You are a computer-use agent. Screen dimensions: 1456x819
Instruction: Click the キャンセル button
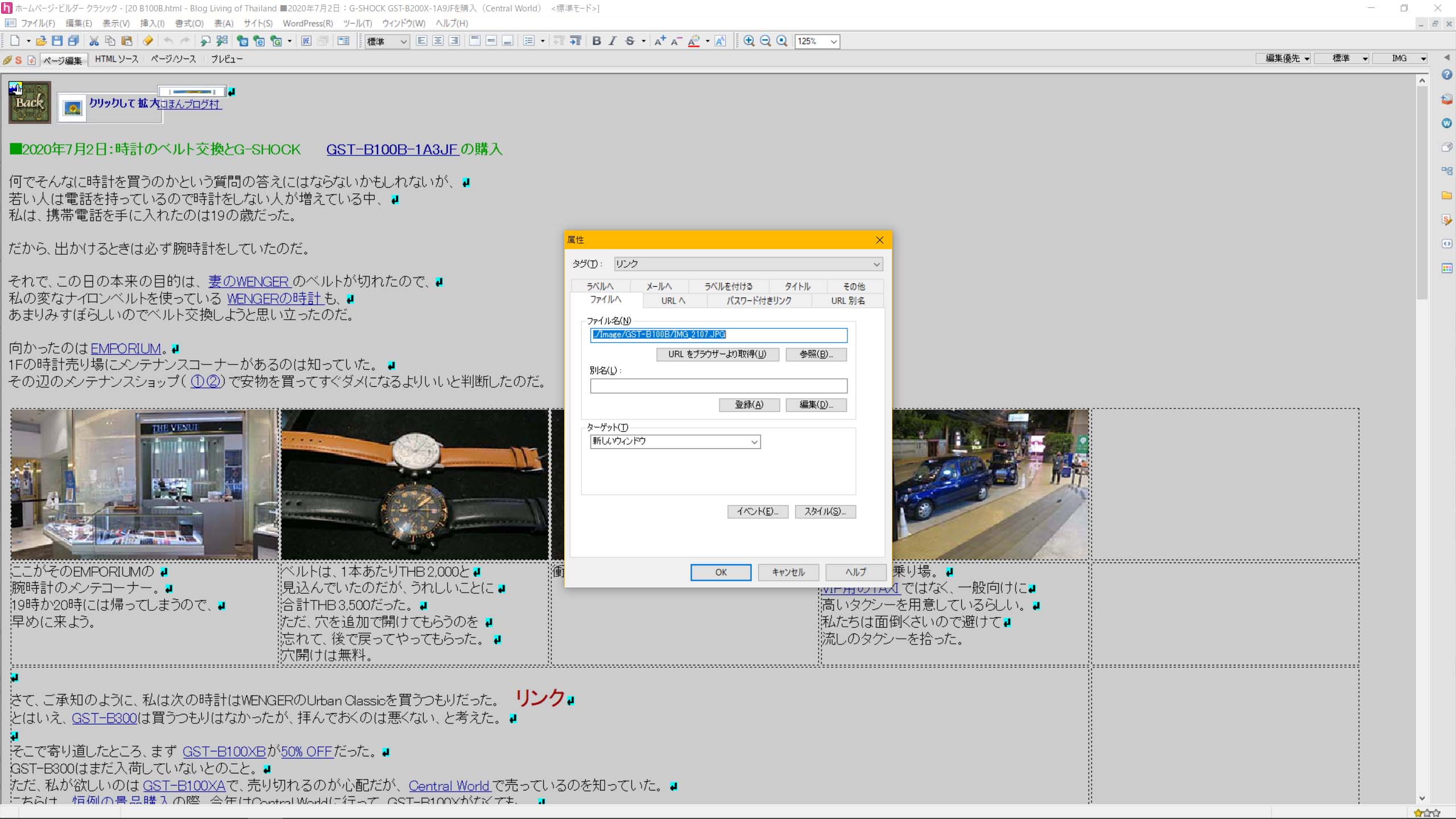click(788, 572)
